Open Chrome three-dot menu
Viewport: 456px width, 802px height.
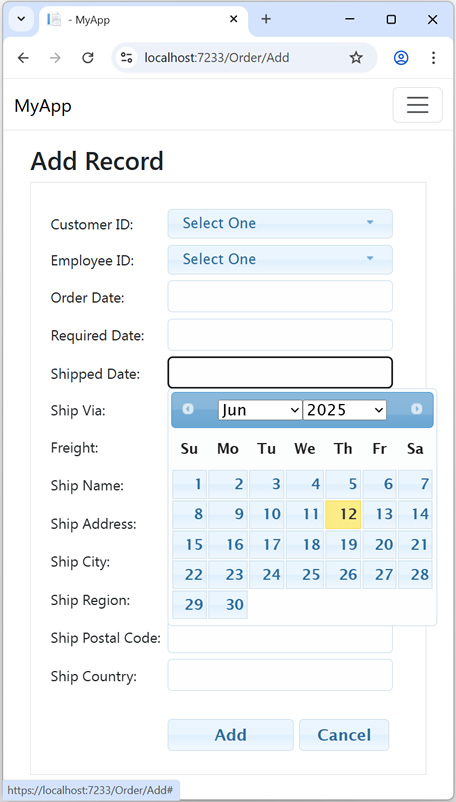(x=434, y=58)
